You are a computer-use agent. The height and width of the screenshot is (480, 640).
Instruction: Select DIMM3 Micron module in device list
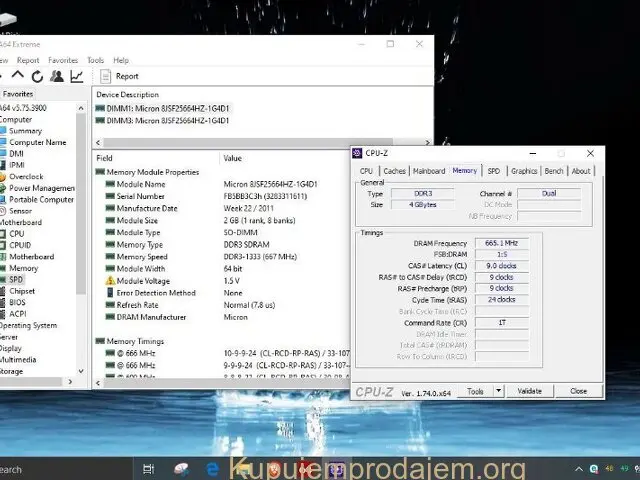(165, 121)
